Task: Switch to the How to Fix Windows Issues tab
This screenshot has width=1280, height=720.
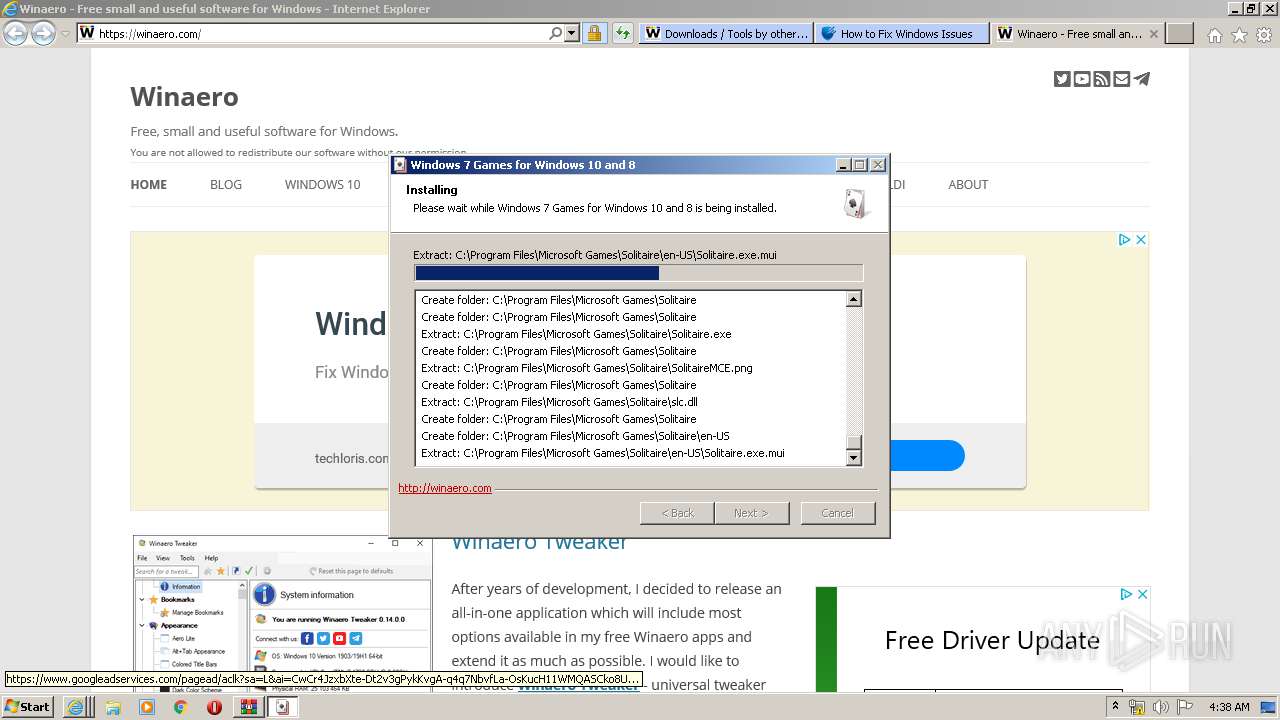Action: [901, 33]
